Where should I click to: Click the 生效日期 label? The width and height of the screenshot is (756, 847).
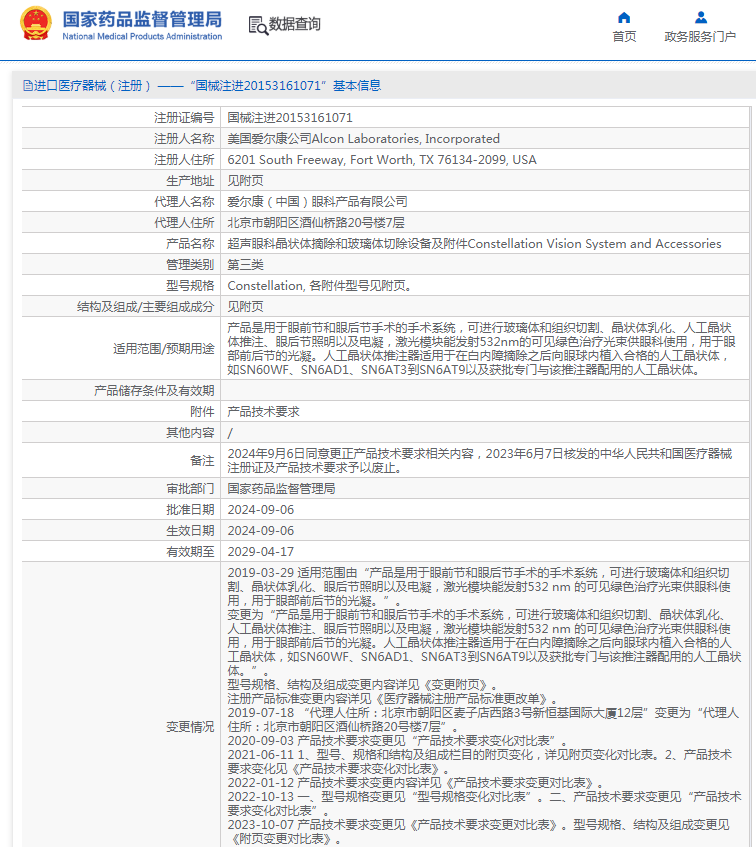190,531
